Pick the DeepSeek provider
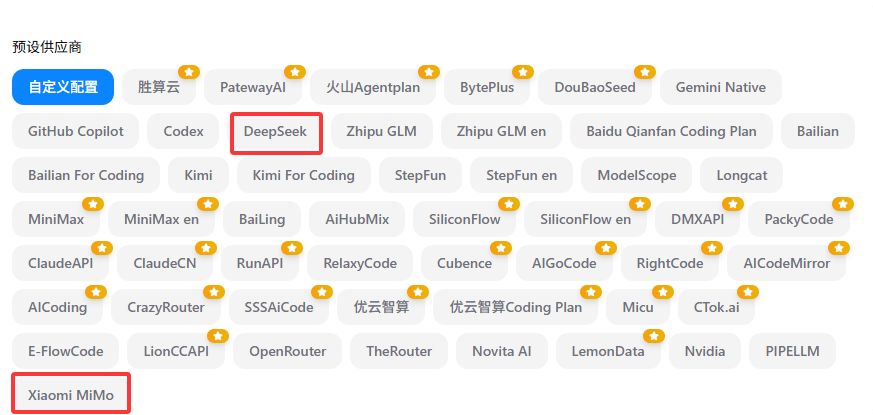This screenshot has width=873, height=415. point(275,131)
